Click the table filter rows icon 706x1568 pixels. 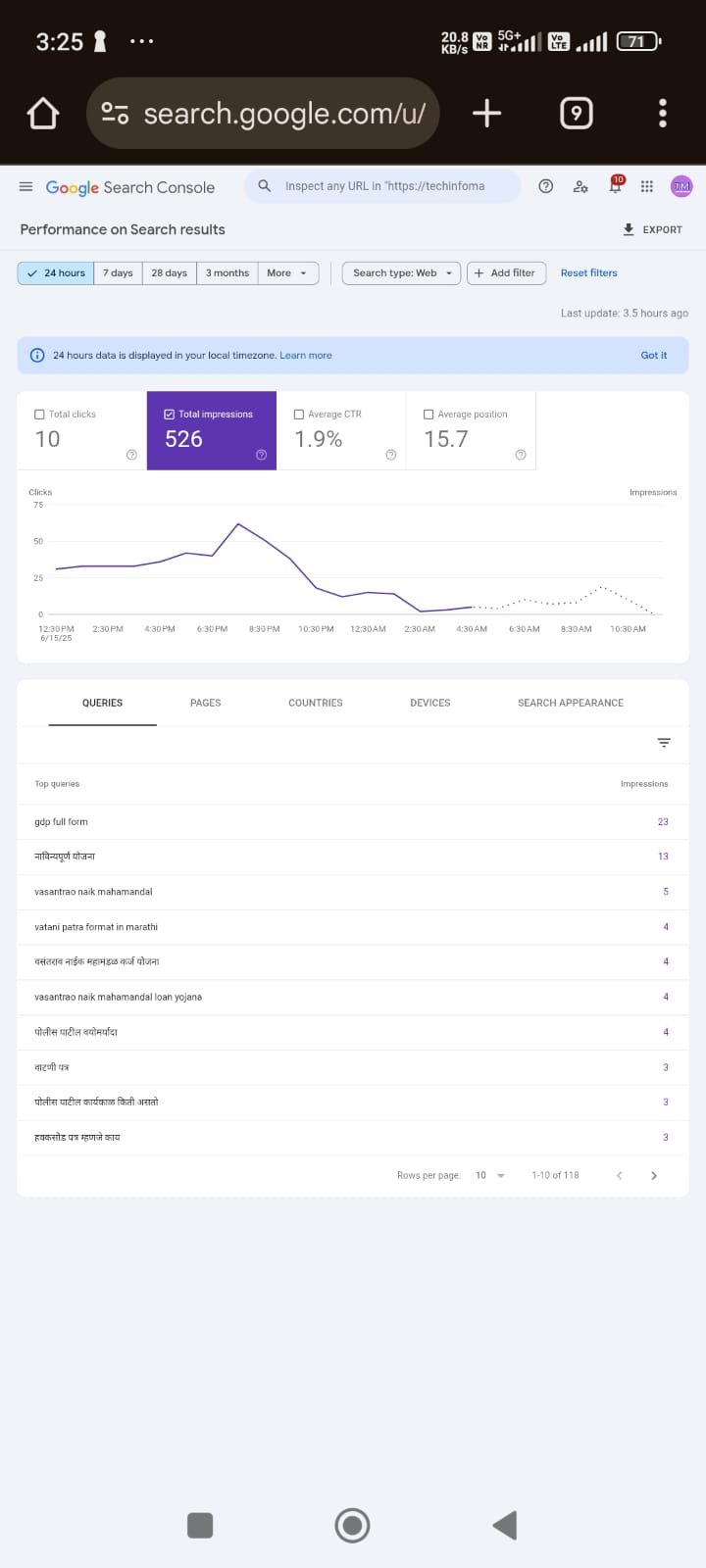pos(664,743)
